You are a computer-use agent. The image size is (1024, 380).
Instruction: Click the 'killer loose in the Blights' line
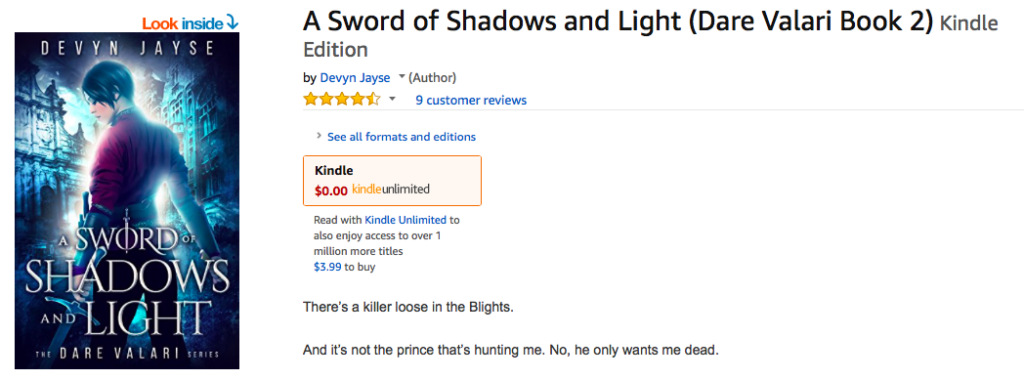pyautogui.click(x=408, y=306)
